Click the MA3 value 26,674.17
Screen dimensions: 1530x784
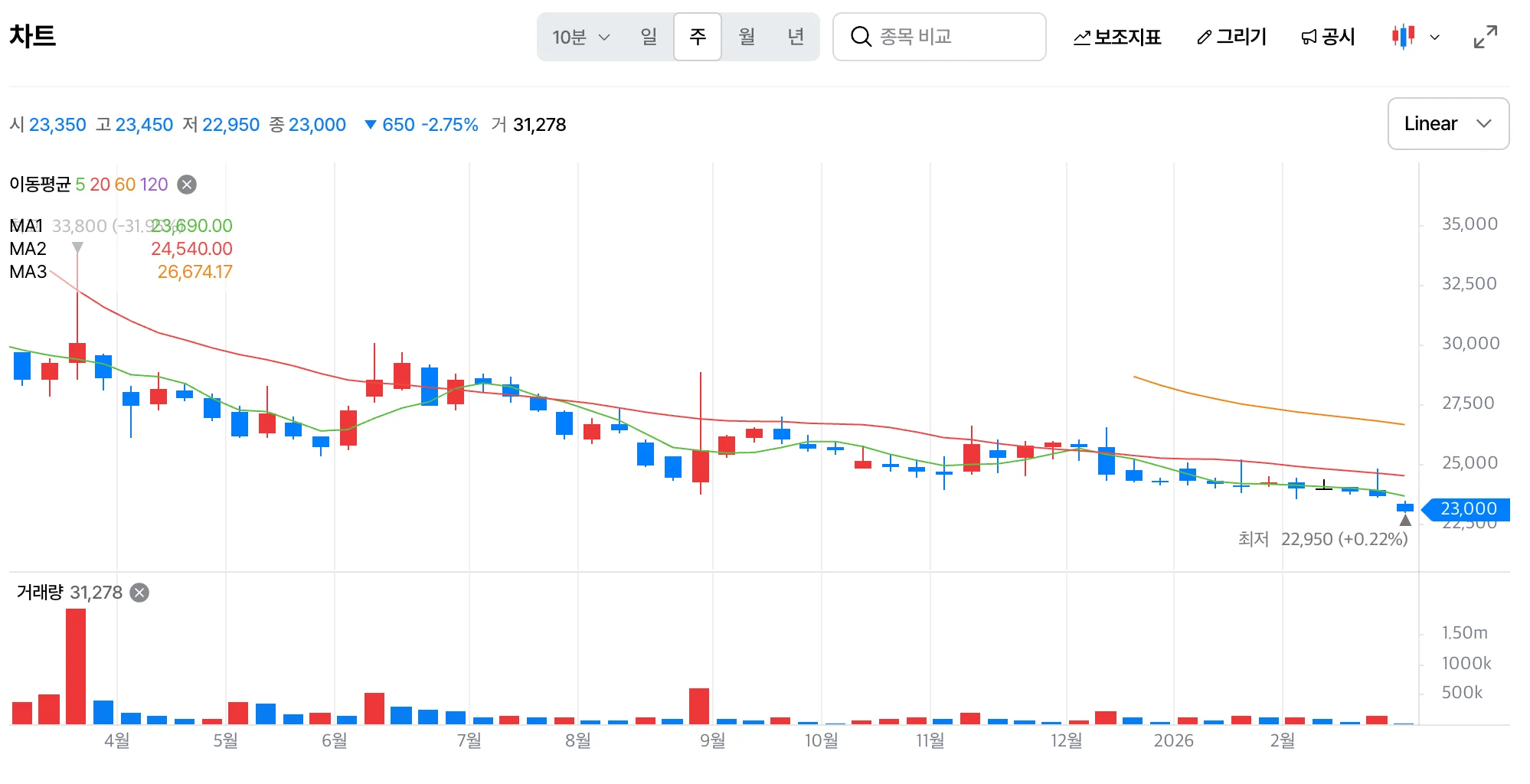[195, 272]
